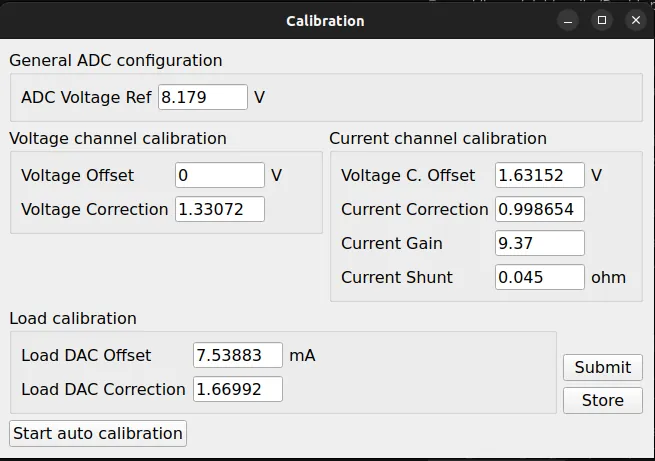Close the Calibration window
The width and height of the screenshot is (655, 461).
636,20
